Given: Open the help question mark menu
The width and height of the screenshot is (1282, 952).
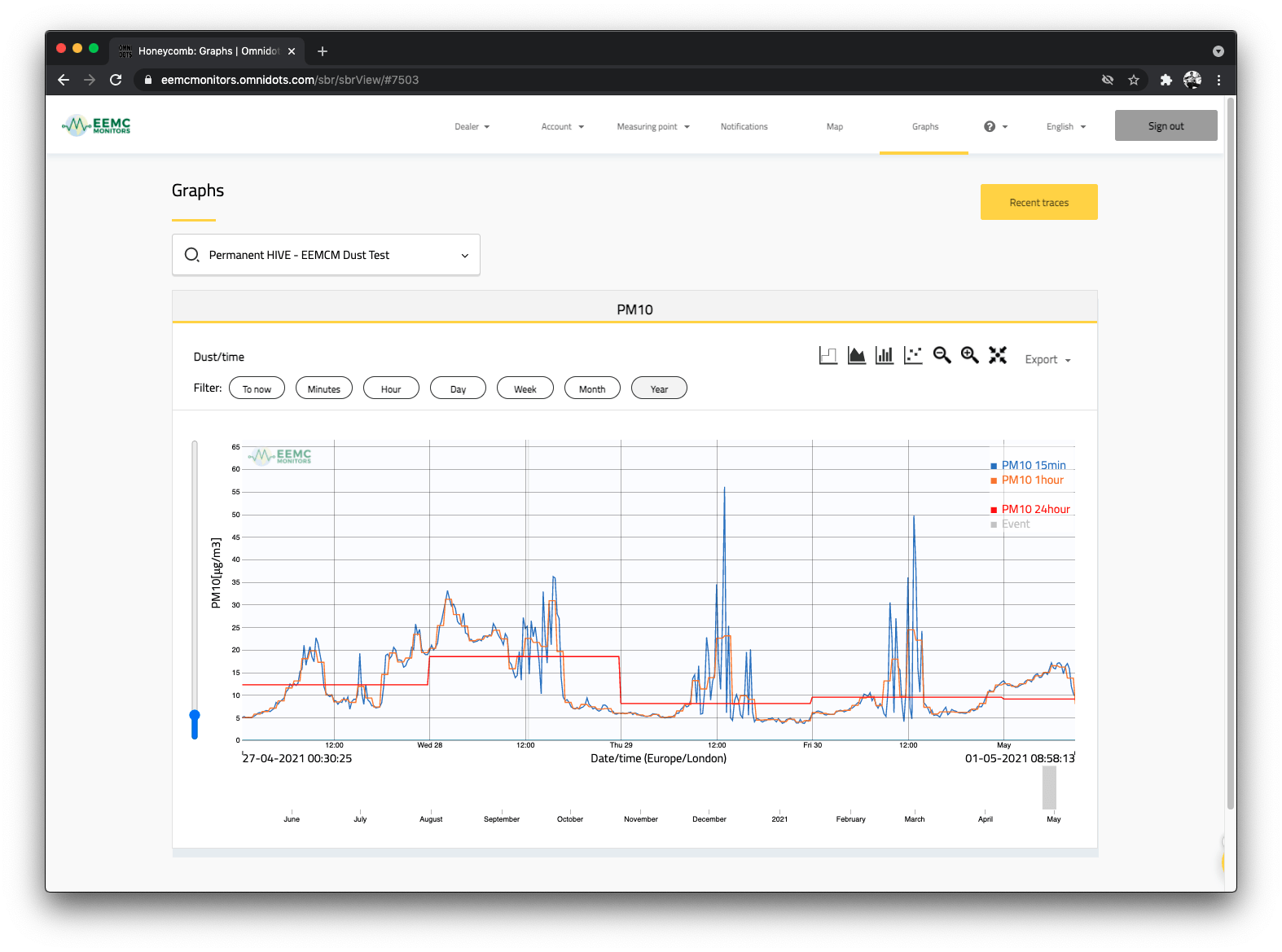Looking at the screenshot, I should [x=995, y=126].
